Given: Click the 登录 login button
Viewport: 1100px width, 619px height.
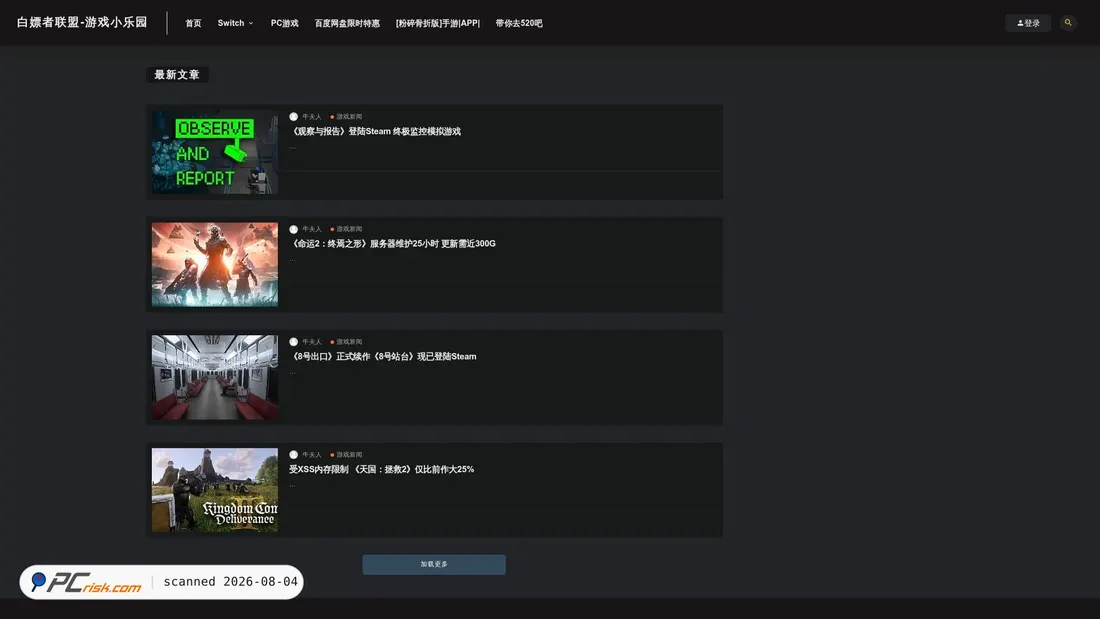Looking at the screenshot, I should [1028, 23].
